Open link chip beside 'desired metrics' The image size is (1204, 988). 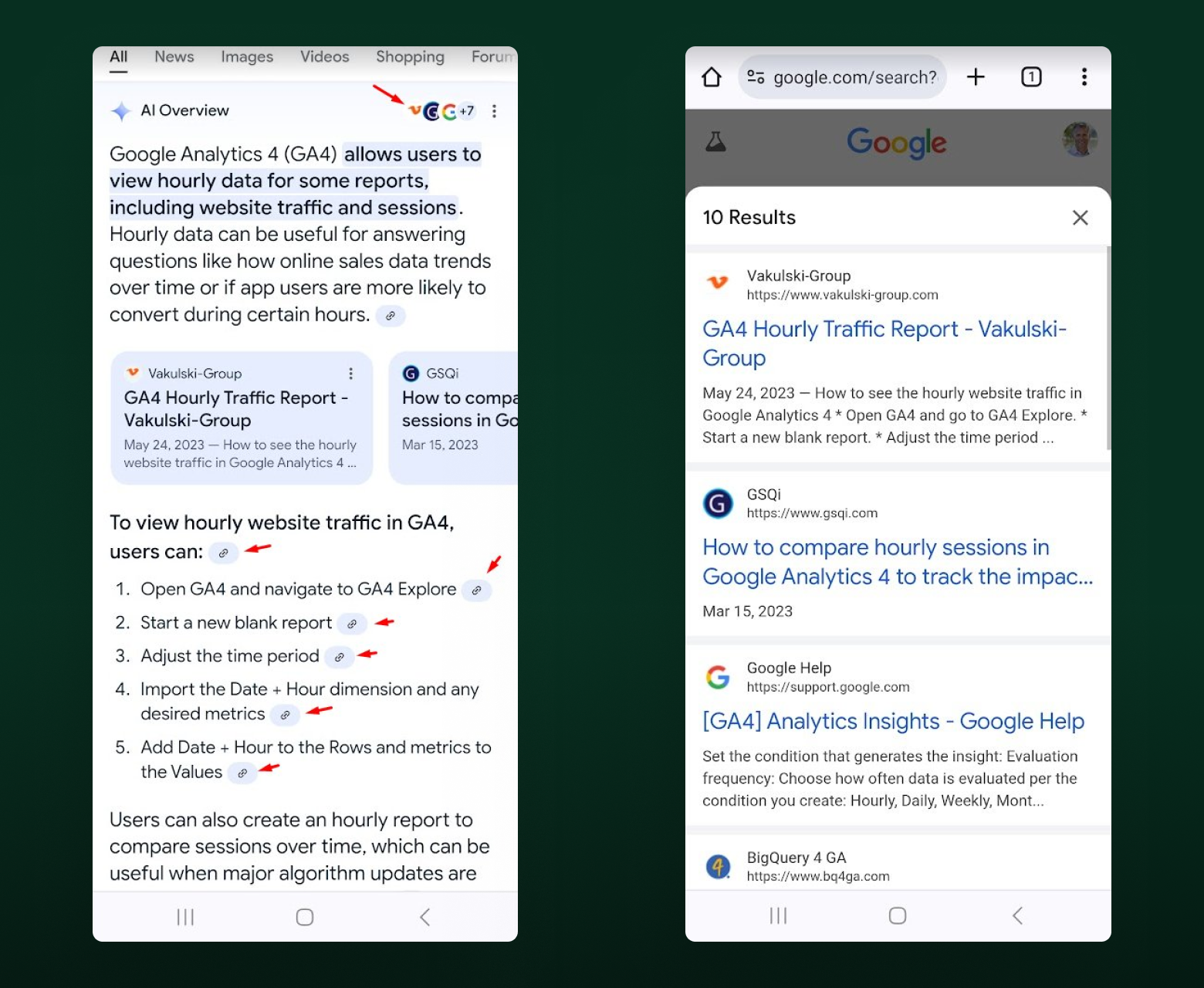coord(285,715)
